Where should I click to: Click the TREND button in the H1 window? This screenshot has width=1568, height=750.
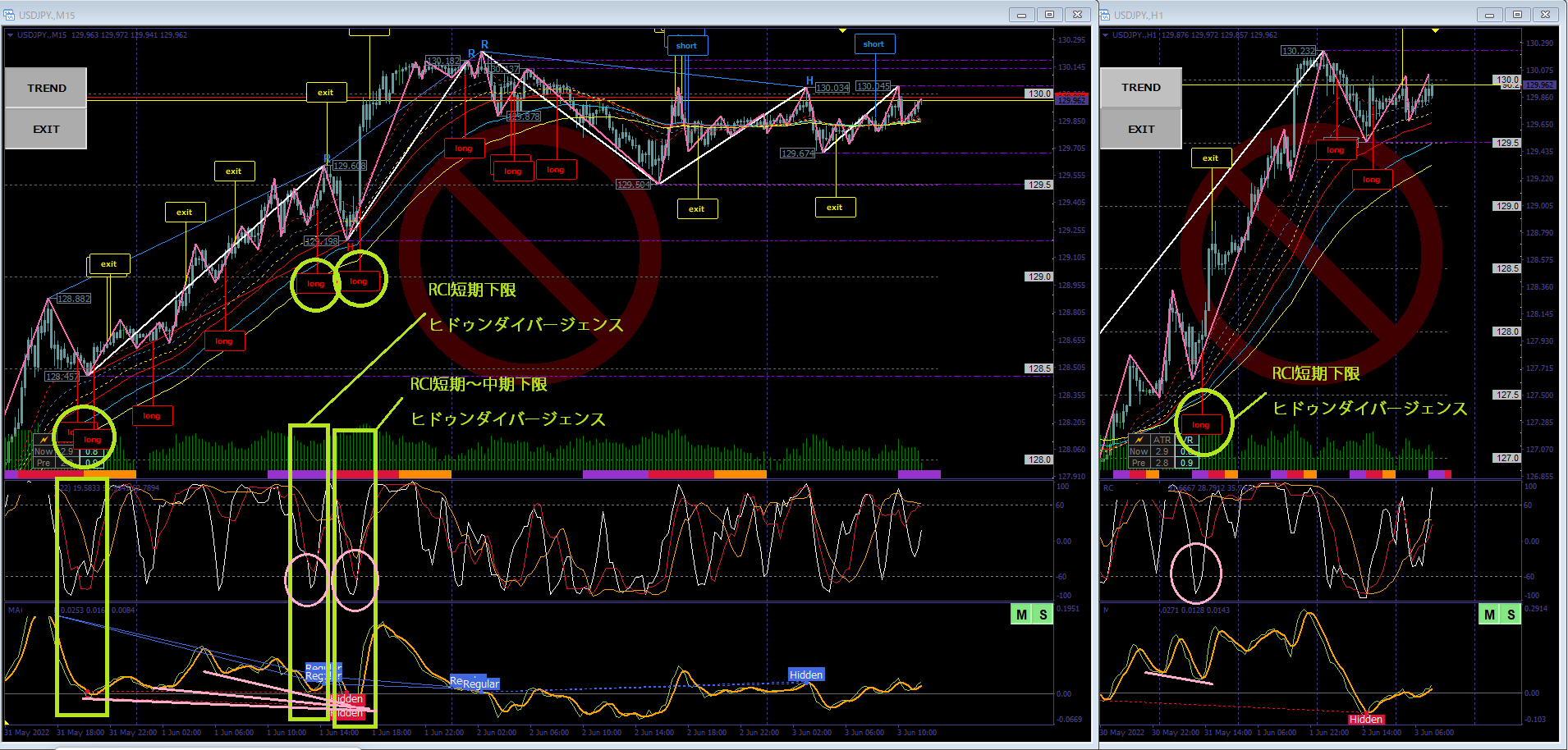(1141, 87)
